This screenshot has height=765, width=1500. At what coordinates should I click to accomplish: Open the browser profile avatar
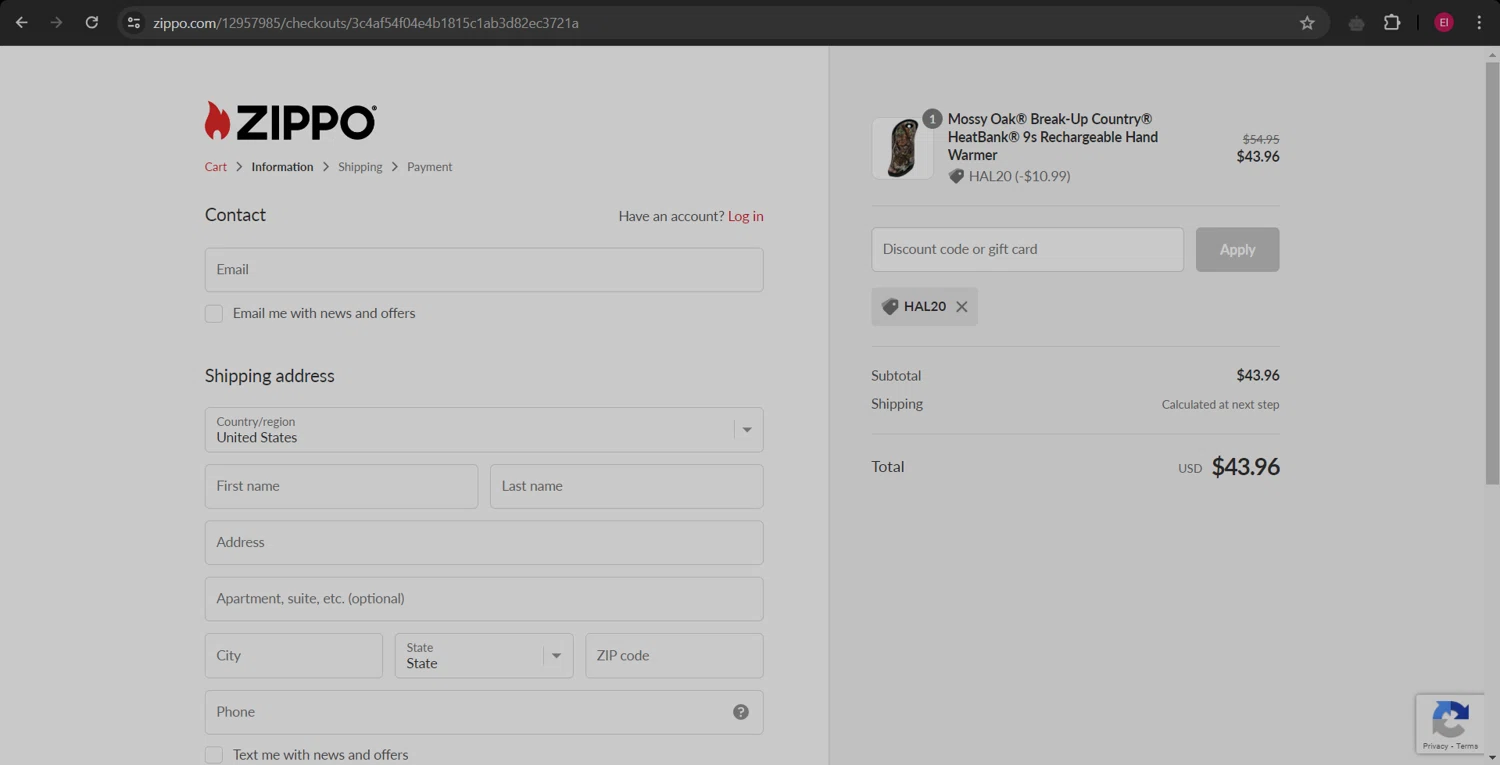pos(1443,22)
